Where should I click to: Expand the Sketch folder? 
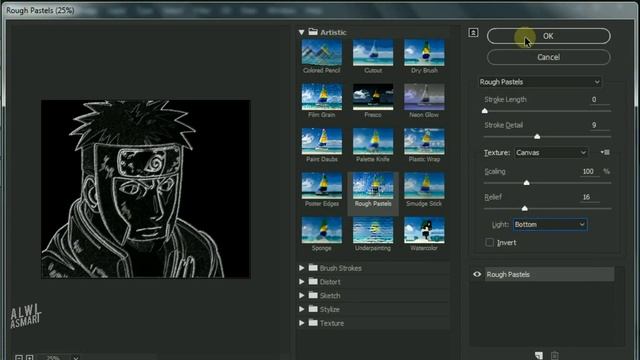point(301,296)
